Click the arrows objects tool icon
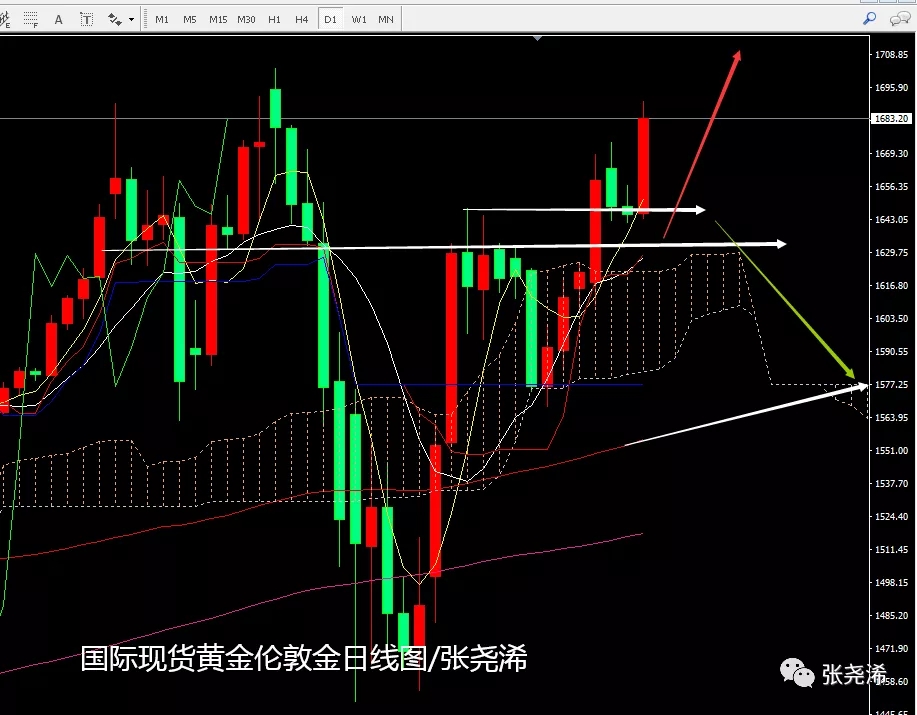 click(115, 19)
